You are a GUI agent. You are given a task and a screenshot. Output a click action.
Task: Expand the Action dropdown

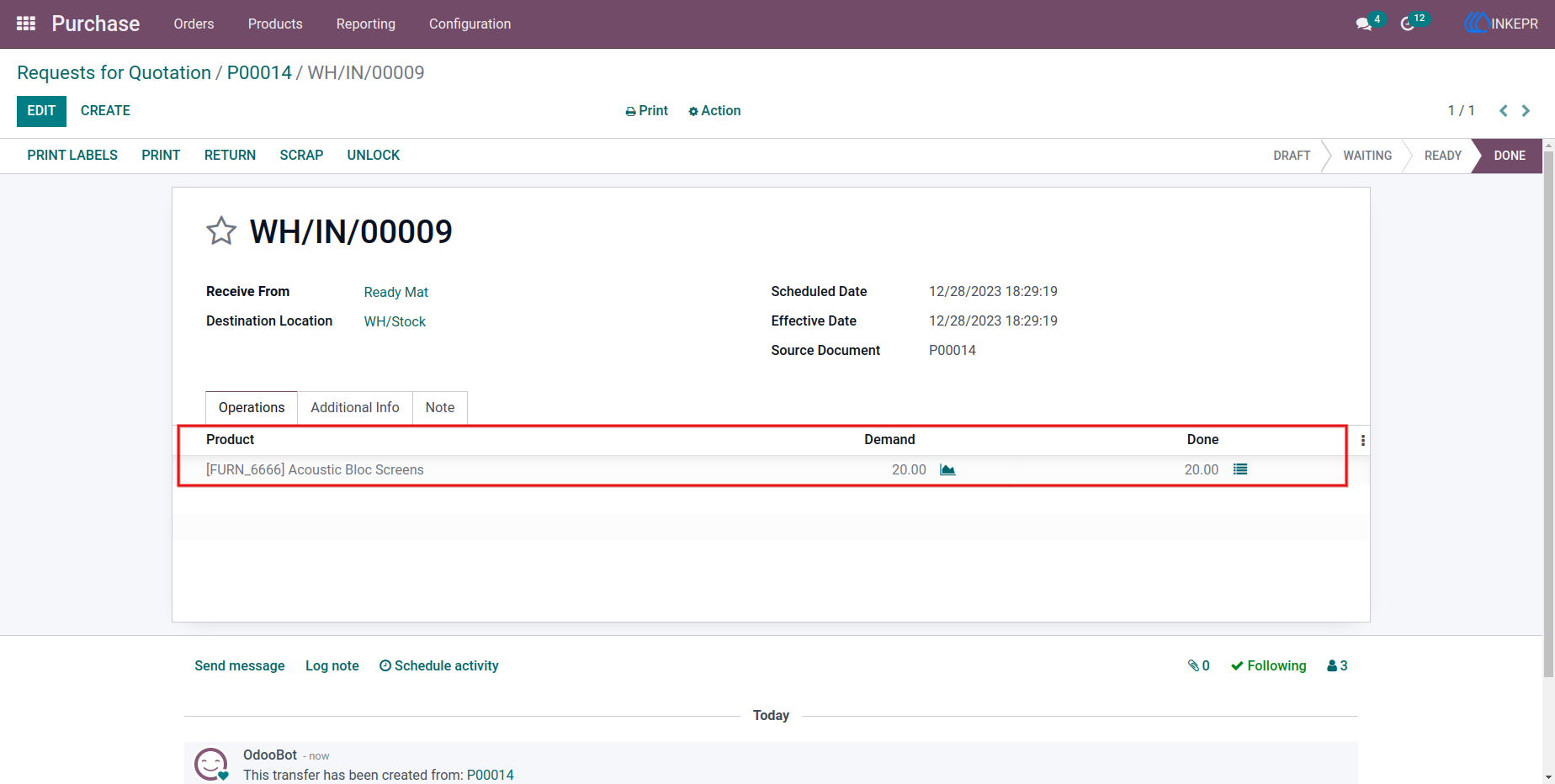pos(714,111)
